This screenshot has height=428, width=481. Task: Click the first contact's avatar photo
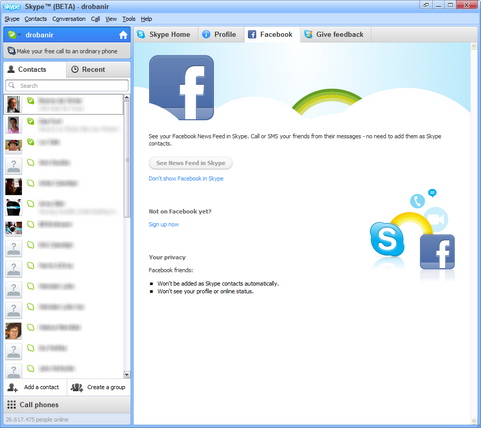[x=14, y=104]
